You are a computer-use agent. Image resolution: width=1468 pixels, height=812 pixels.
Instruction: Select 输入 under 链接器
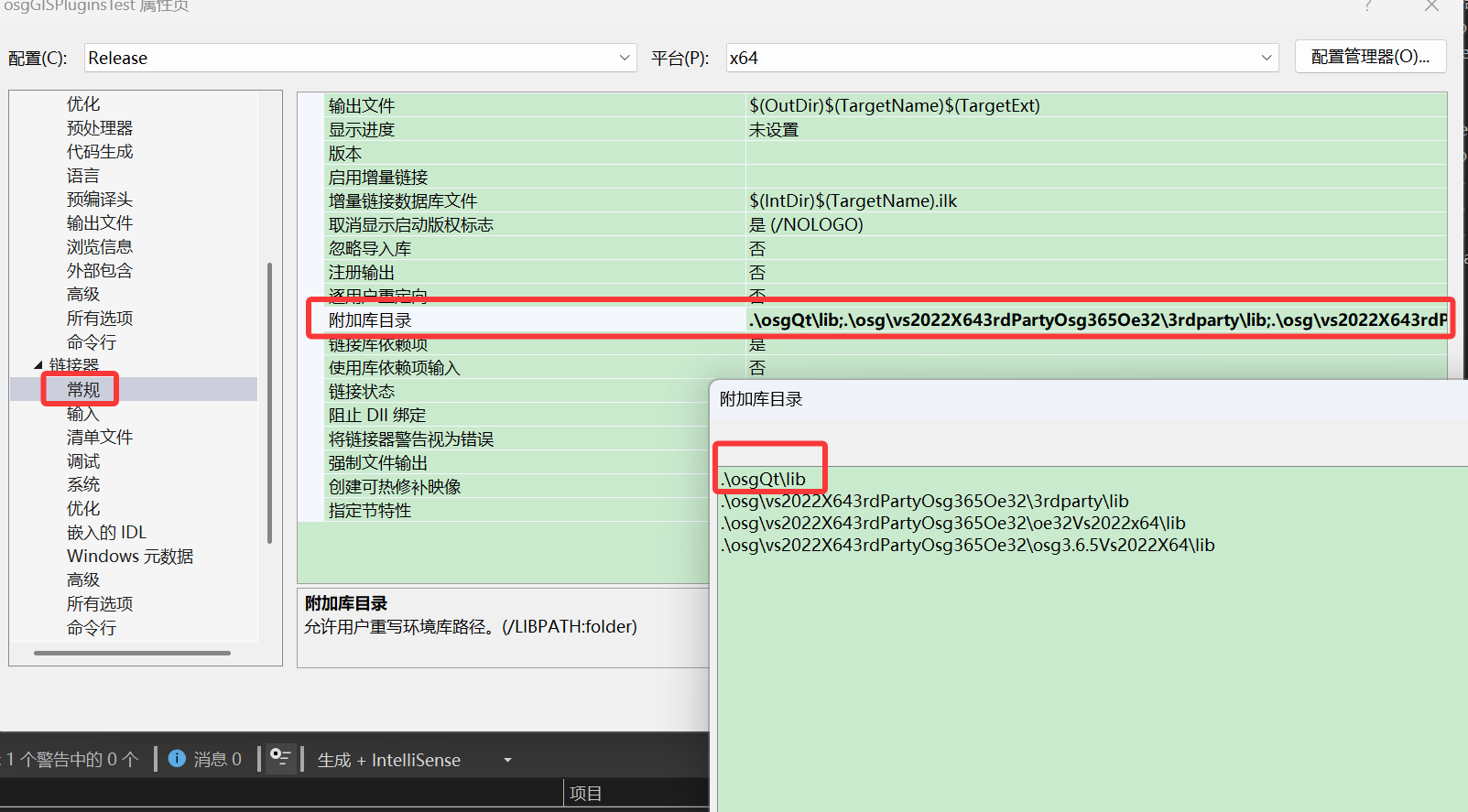pos(82,413)
